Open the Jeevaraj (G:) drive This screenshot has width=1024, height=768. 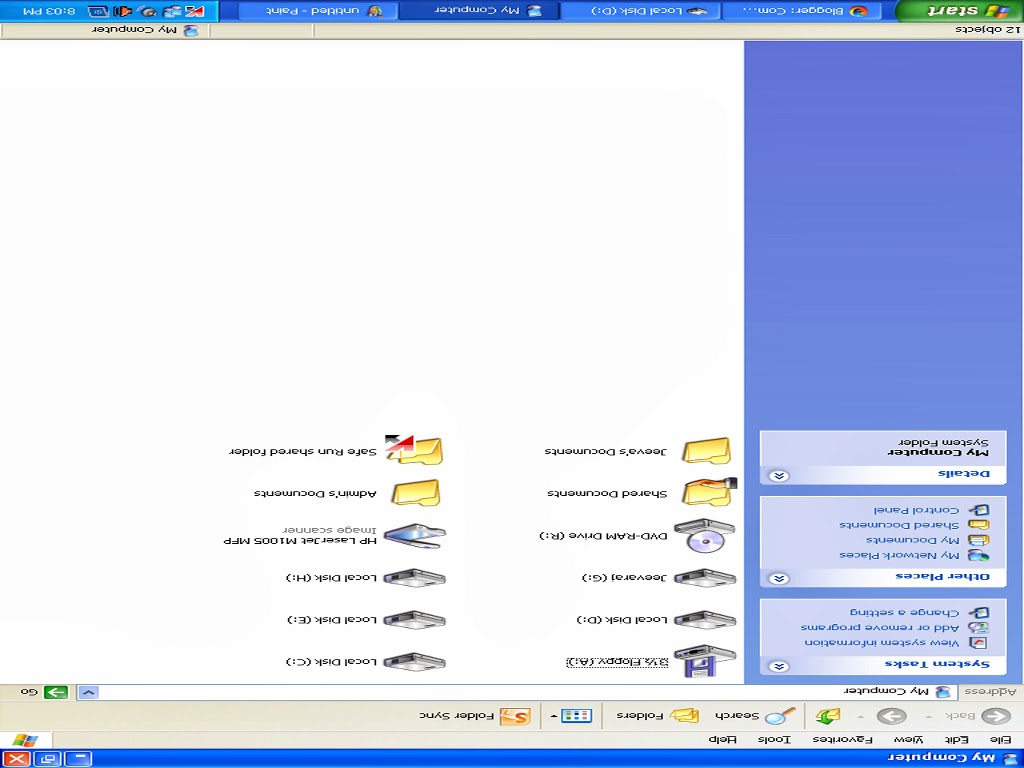pyautogui.click(x=704, y=578)
